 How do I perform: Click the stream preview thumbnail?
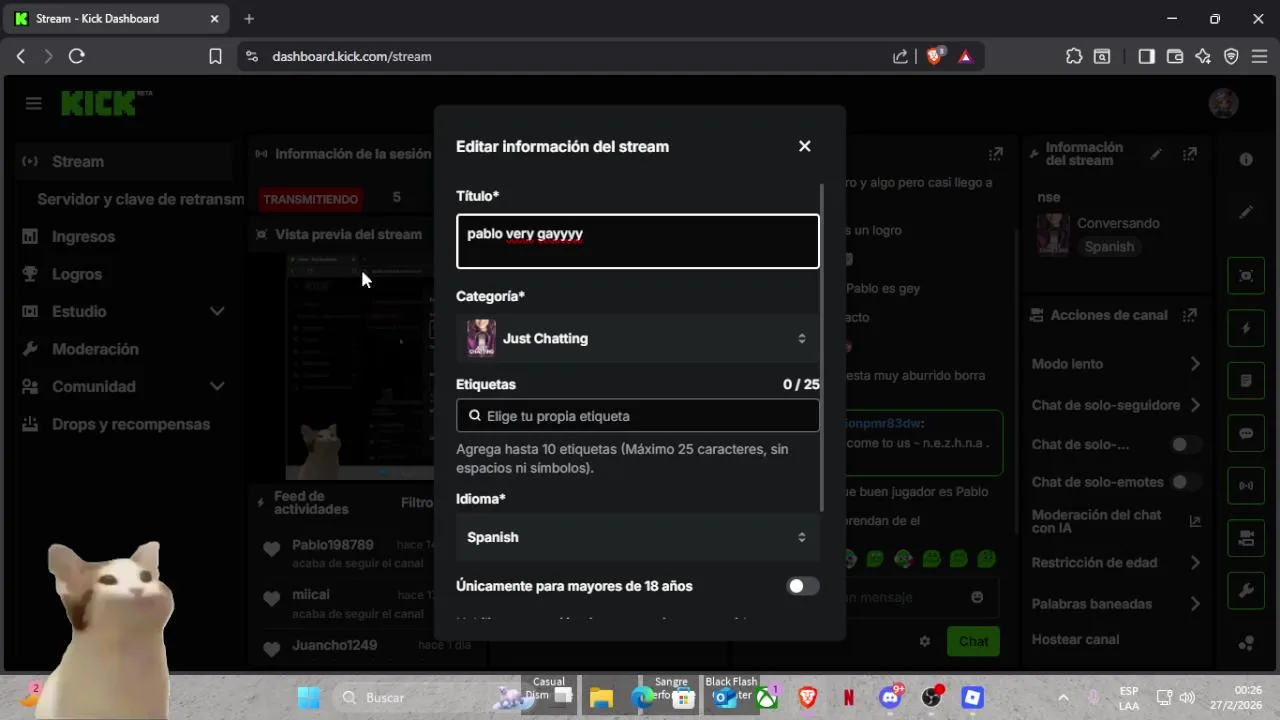(360, 367)
